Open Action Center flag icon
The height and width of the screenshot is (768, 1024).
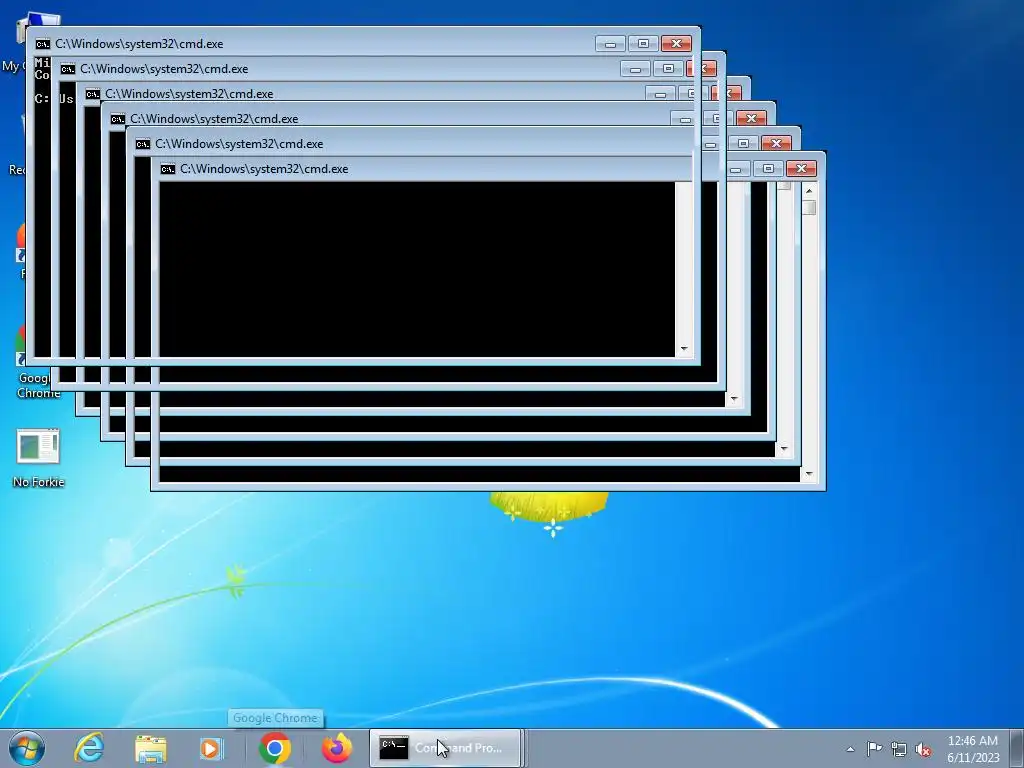coord(874,748)
